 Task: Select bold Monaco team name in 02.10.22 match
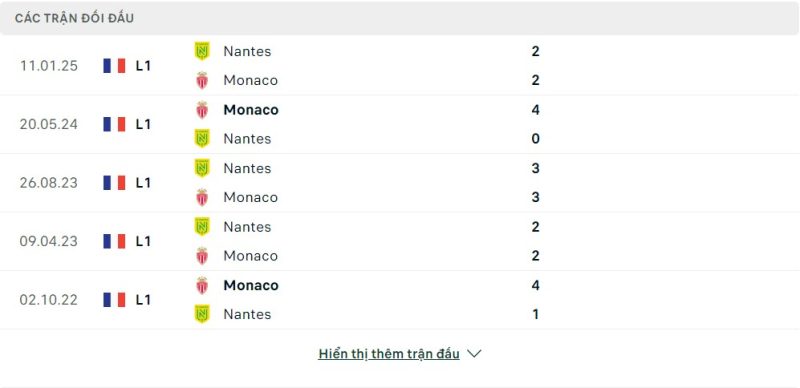(x=251, y=285)
